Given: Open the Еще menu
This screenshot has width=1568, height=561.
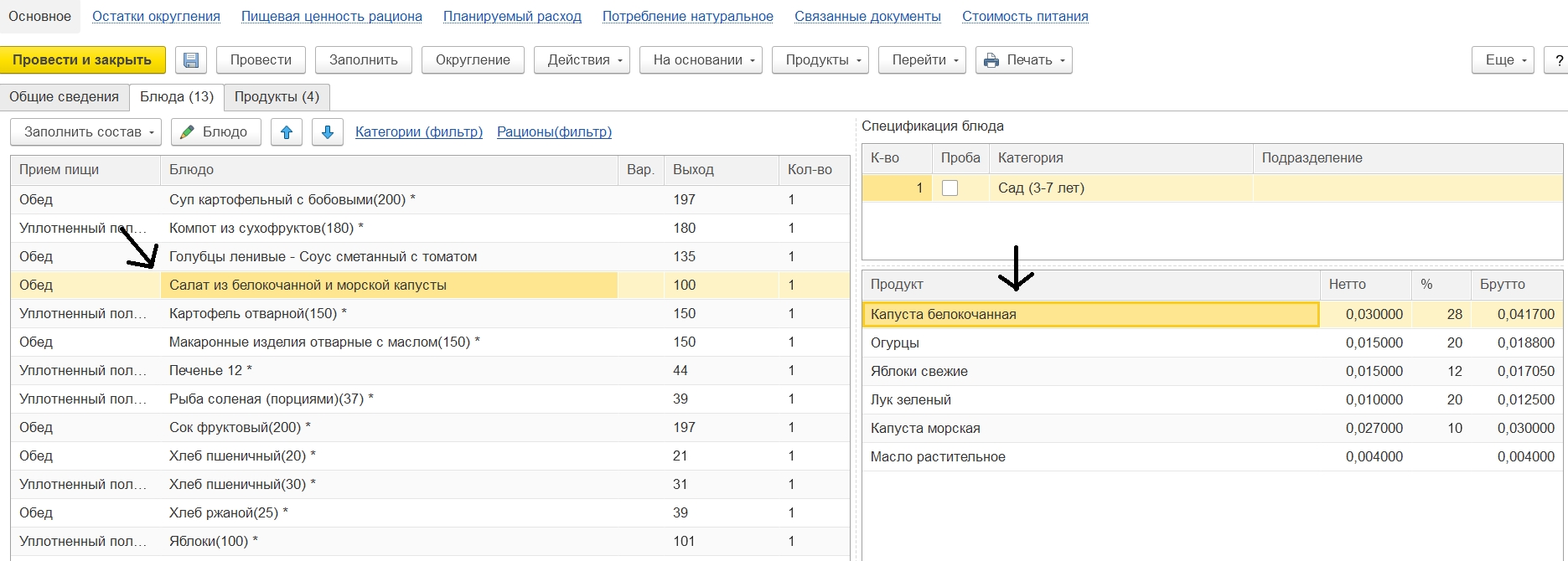Looking at the screenshot, I should point(1503,60).
